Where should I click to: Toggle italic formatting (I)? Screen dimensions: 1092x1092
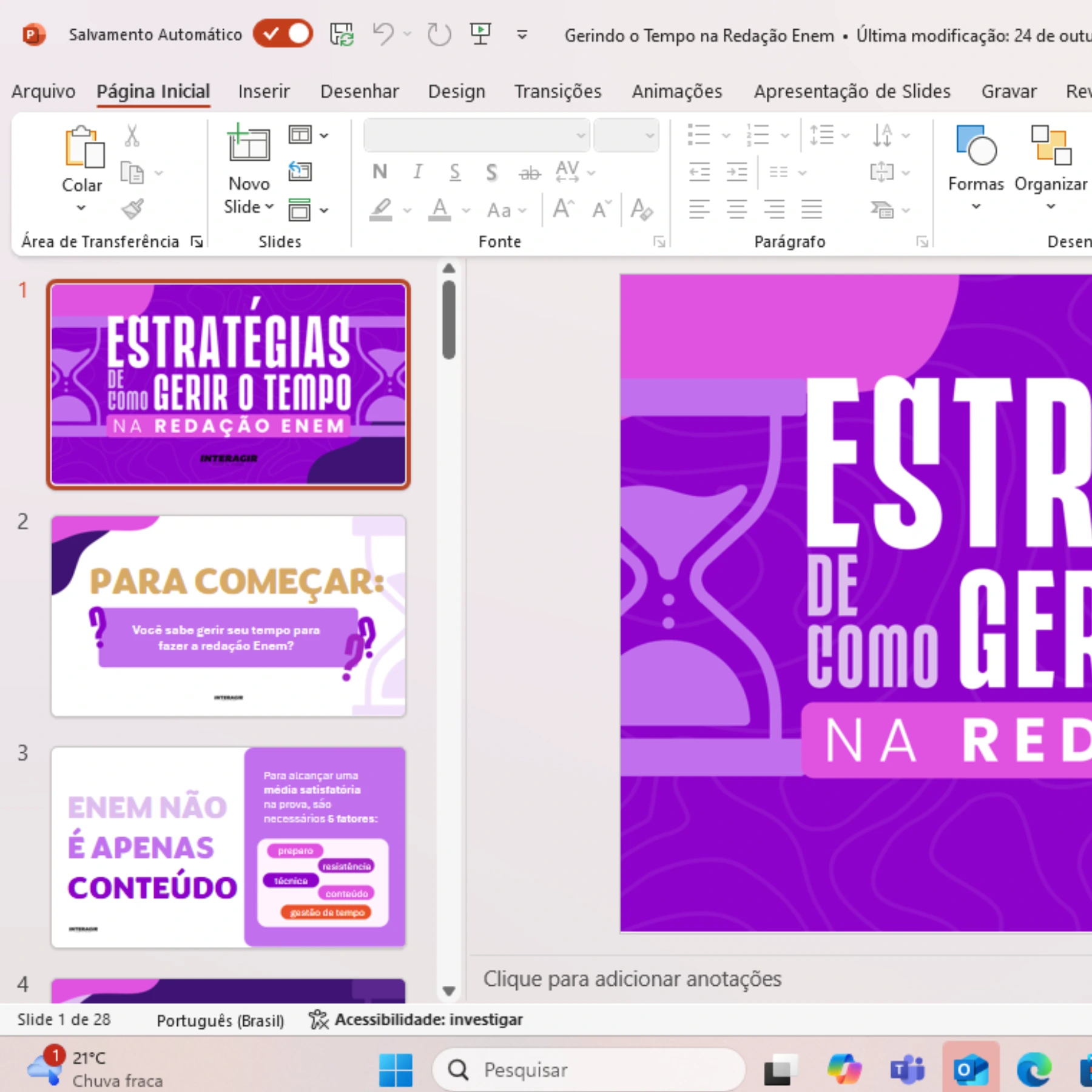(x=417, y=172)
